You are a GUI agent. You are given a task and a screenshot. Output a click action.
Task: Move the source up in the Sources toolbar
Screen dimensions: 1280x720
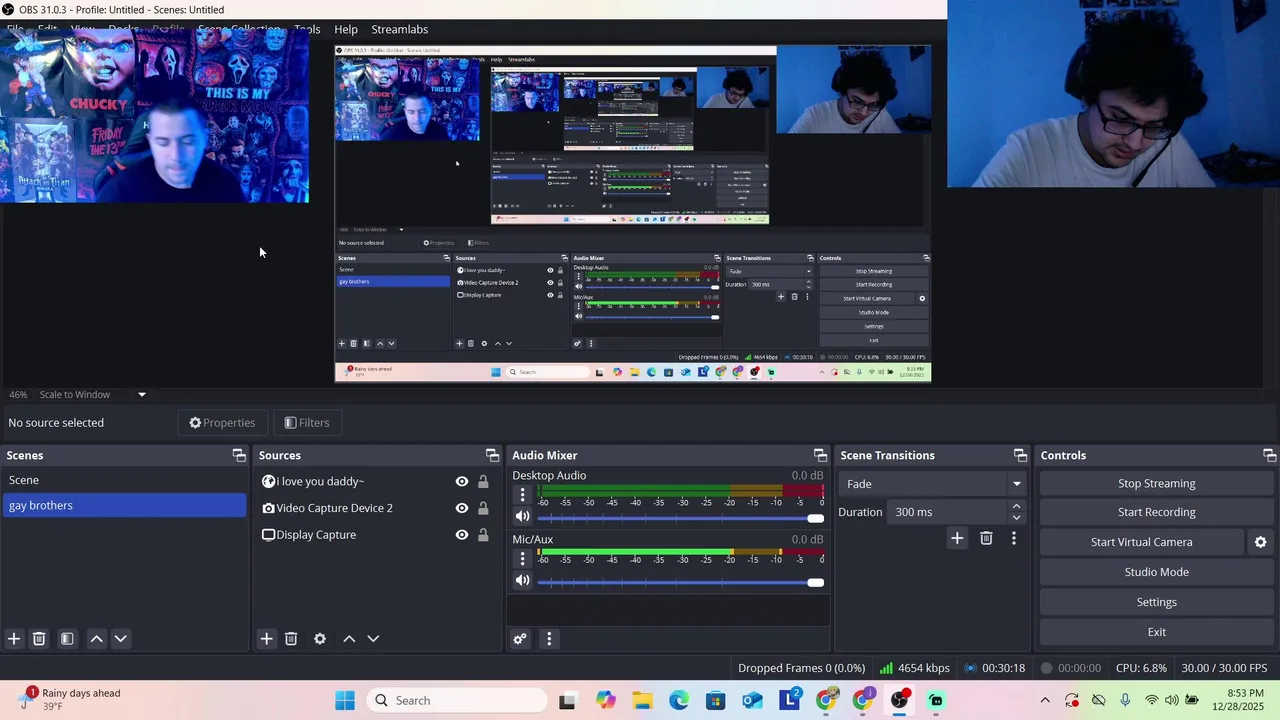(x=349, y=638)
